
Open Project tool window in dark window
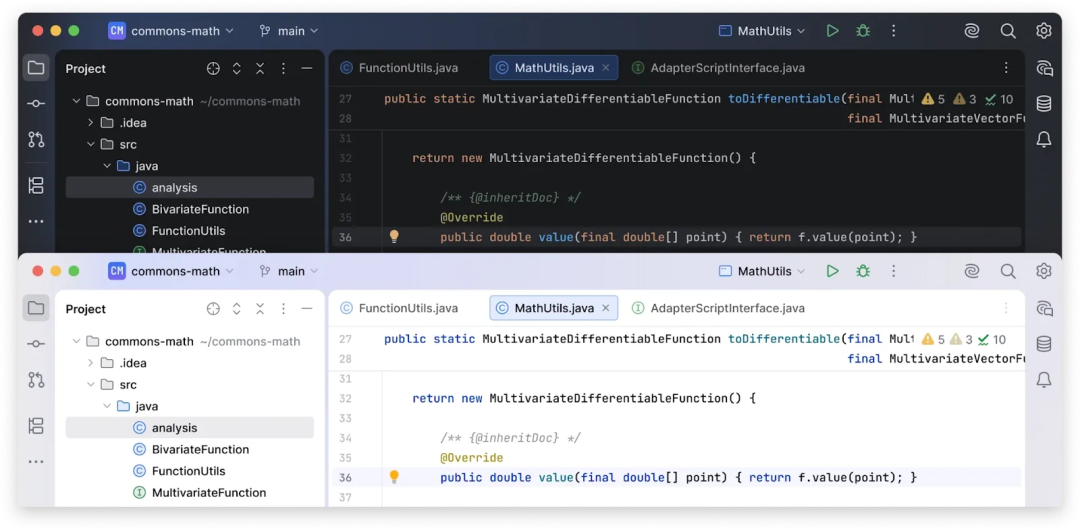[x=36, y=68]
